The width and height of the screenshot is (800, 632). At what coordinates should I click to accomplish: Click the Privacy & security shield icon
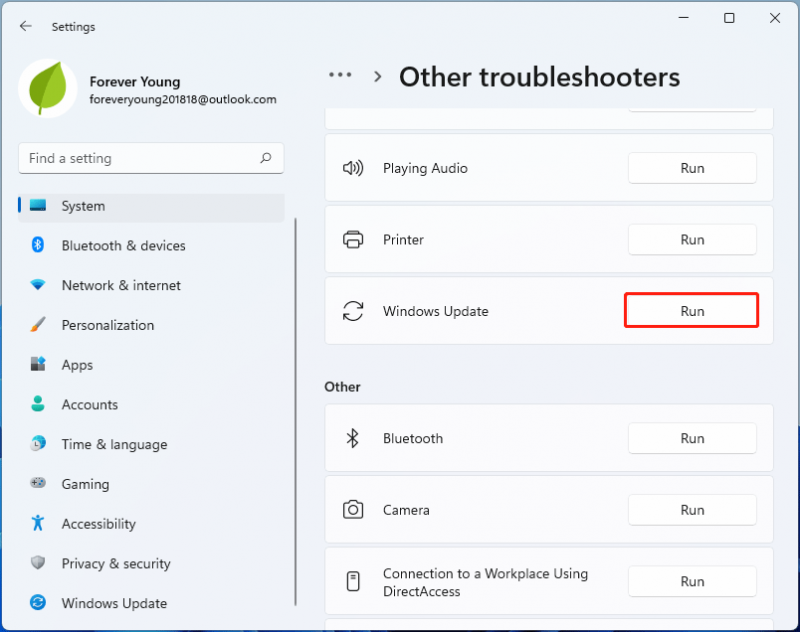pyautogui.click(x=38, y=563)
